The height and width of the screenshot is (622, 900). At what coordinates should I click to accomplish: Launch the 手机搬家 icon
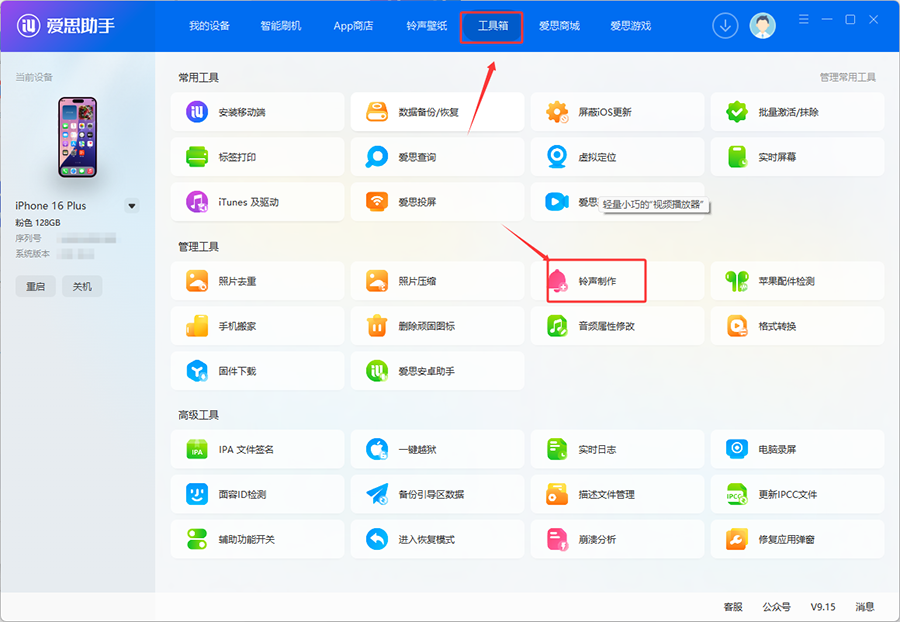[x=197, y=326]
